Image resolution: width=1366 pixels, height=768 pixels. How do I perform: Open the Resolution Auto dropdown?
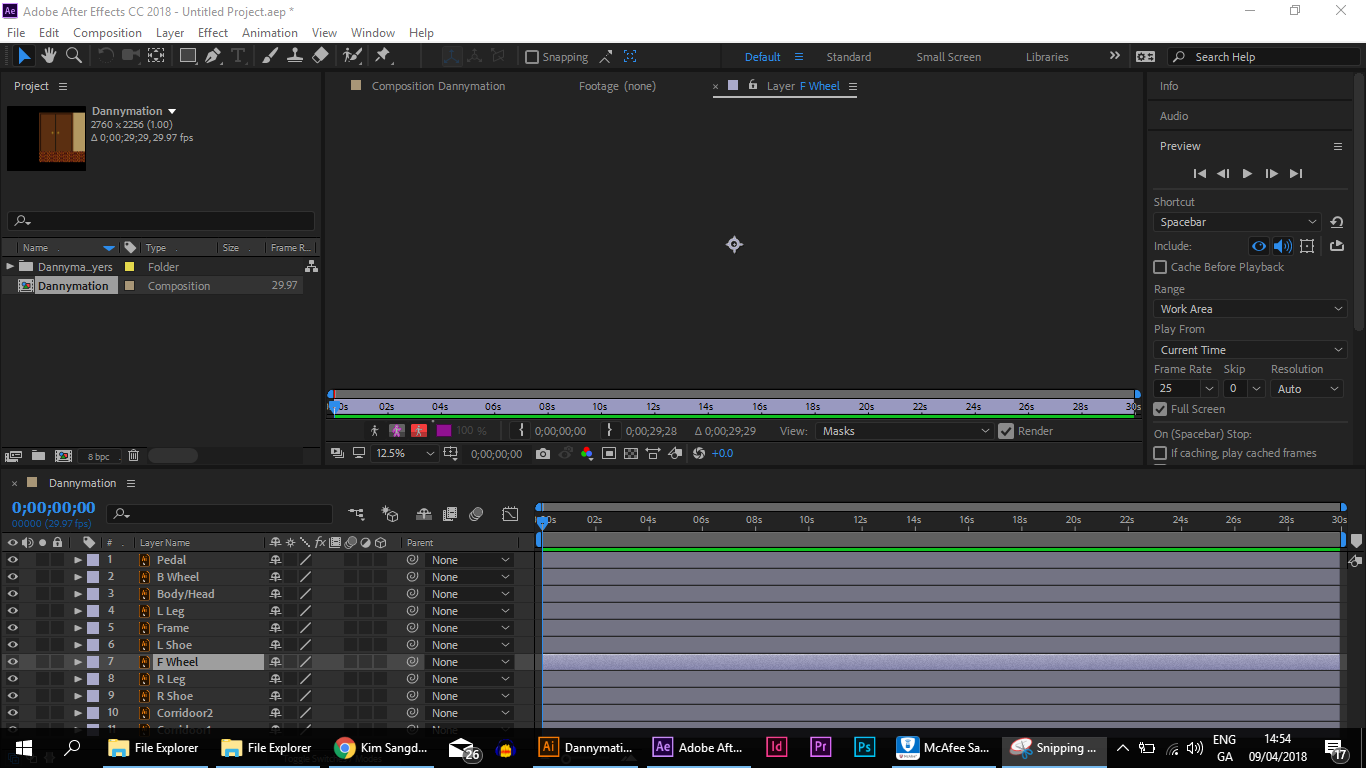coord(1306,389)
